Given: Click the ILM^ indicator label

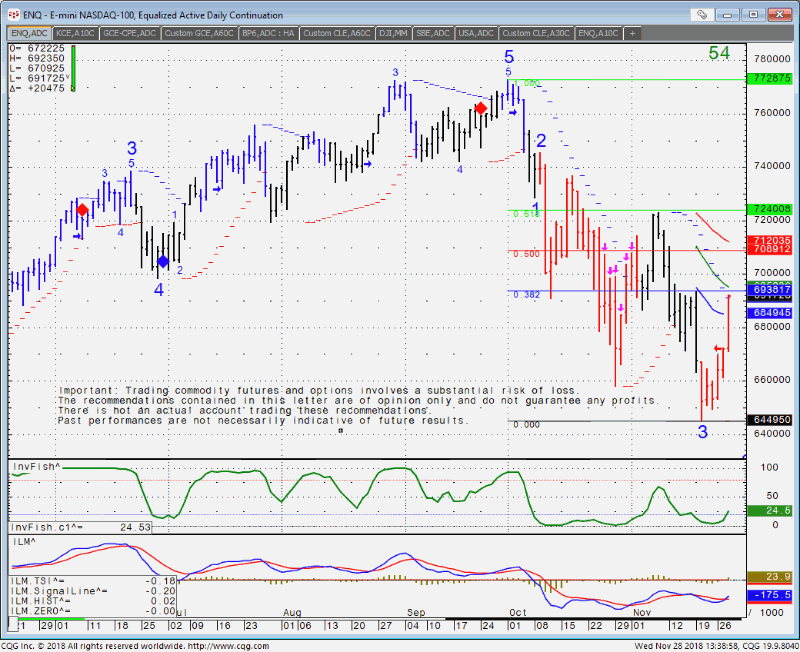Looking at the screenshot, I should [21, 540].
